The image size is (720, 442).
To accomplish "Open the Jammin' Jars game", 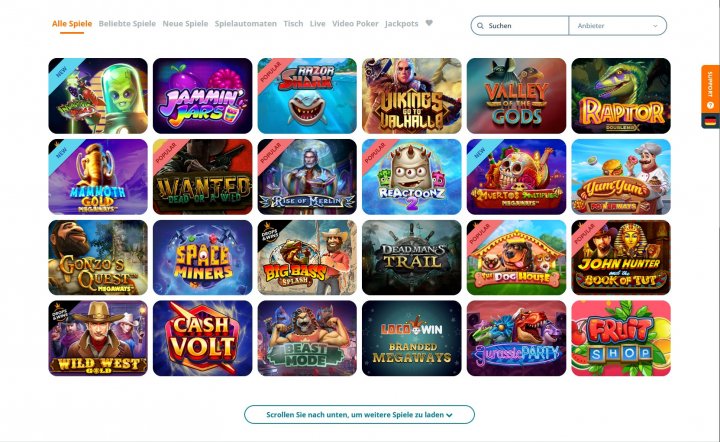I will [x=202, y=96].
